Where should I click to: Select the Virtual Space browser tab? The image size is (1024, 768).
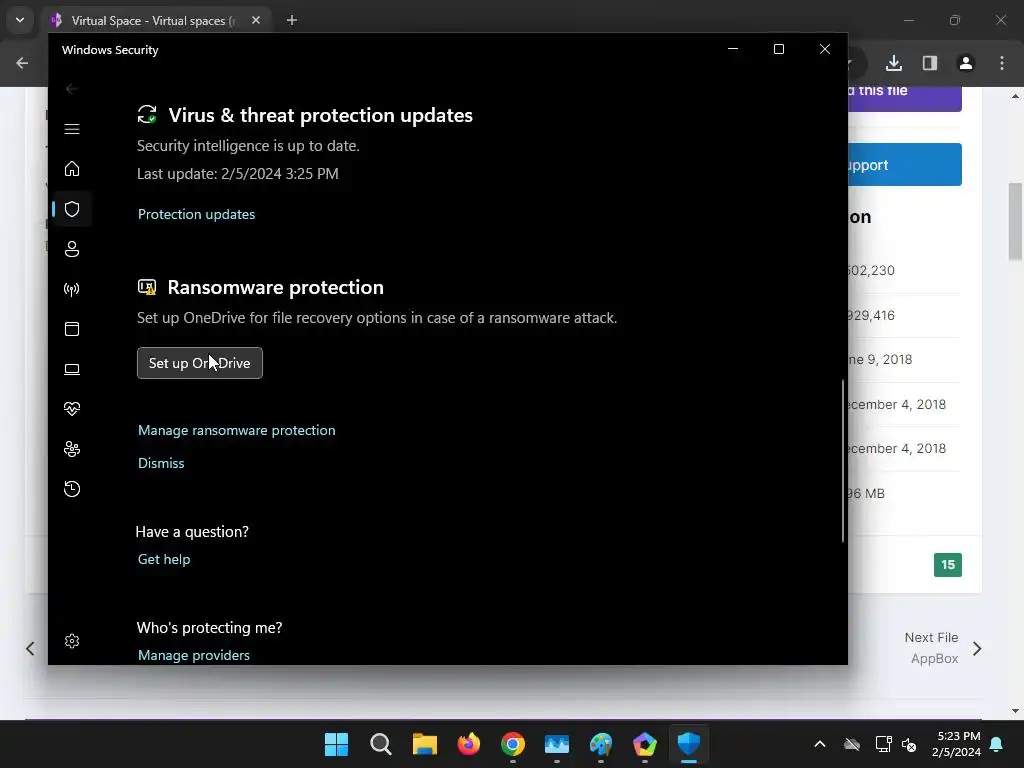(x=157, y=20)
